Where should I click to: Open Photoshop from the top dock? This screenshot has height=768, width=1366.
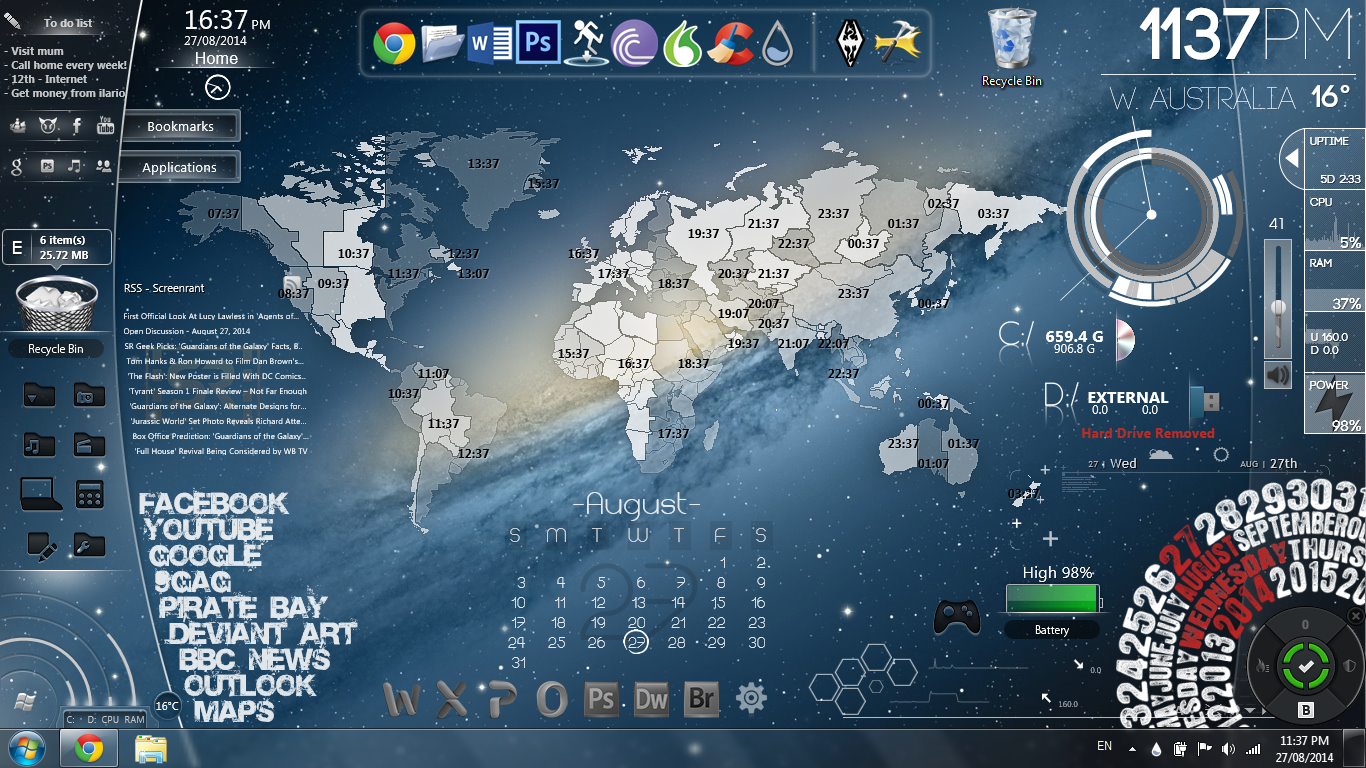coord(537,42)
